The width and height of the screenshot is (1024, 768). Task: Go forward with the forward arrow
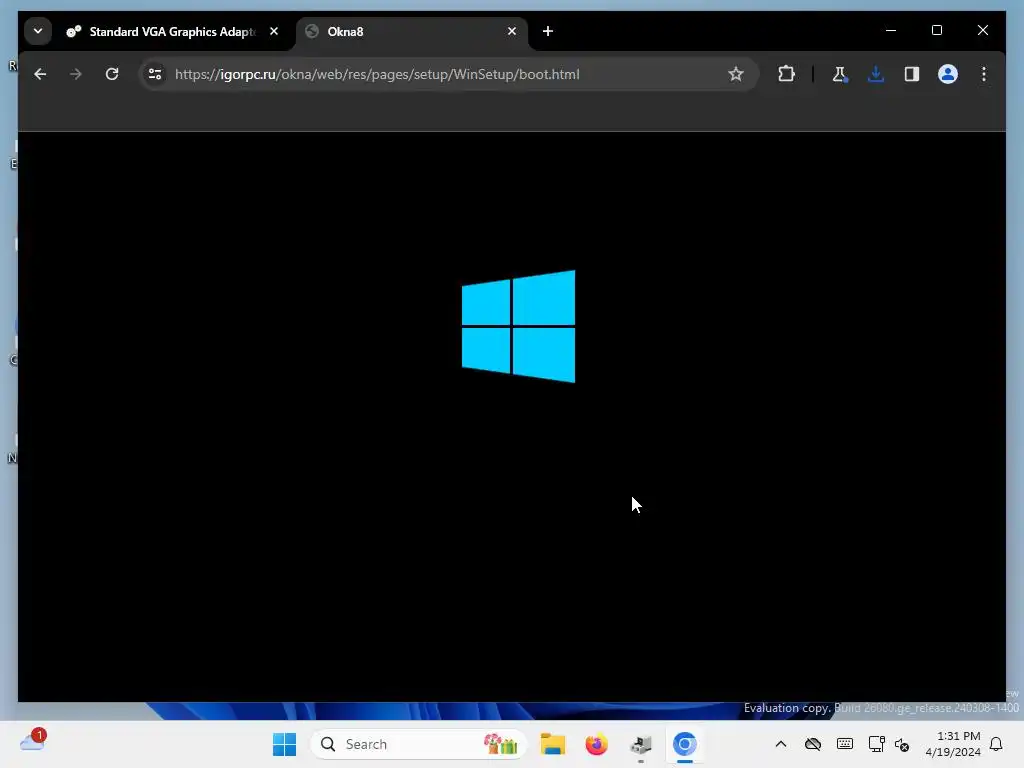coord(76,74)
